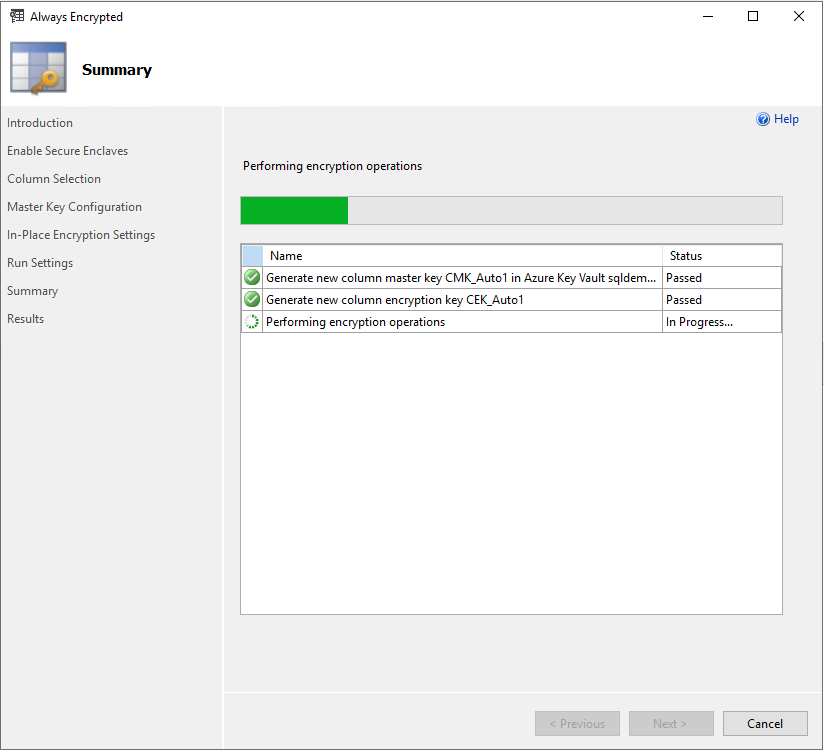
Task: Close the Always Encrypted window
Action: point(798,16)
